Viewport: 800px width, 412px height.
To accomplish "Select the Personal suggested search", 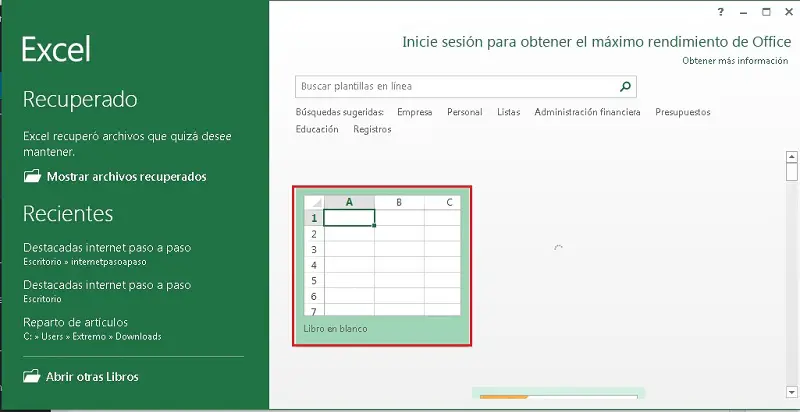I will (465, 112).
